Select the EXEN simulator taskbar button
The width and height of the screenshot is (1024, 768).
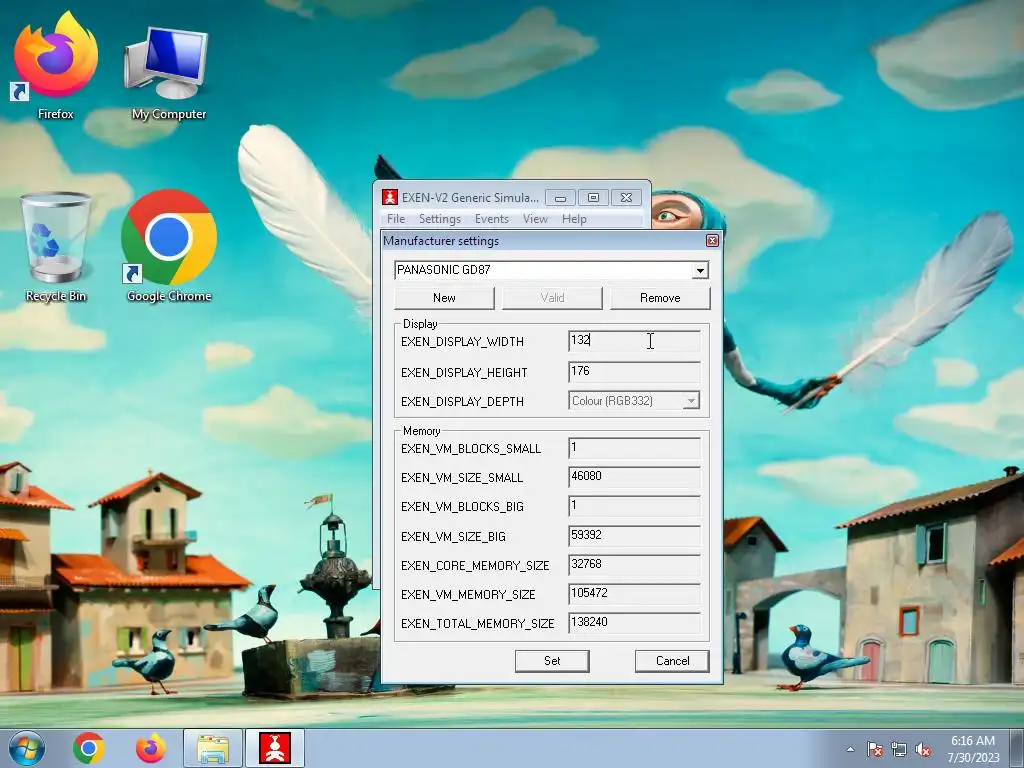coord(275,748)
